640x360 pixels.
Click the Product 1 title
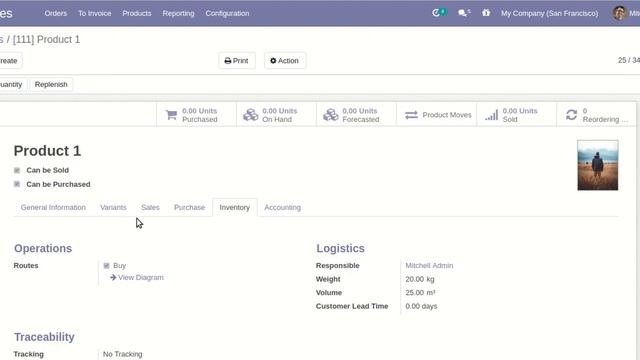[47, 151]
